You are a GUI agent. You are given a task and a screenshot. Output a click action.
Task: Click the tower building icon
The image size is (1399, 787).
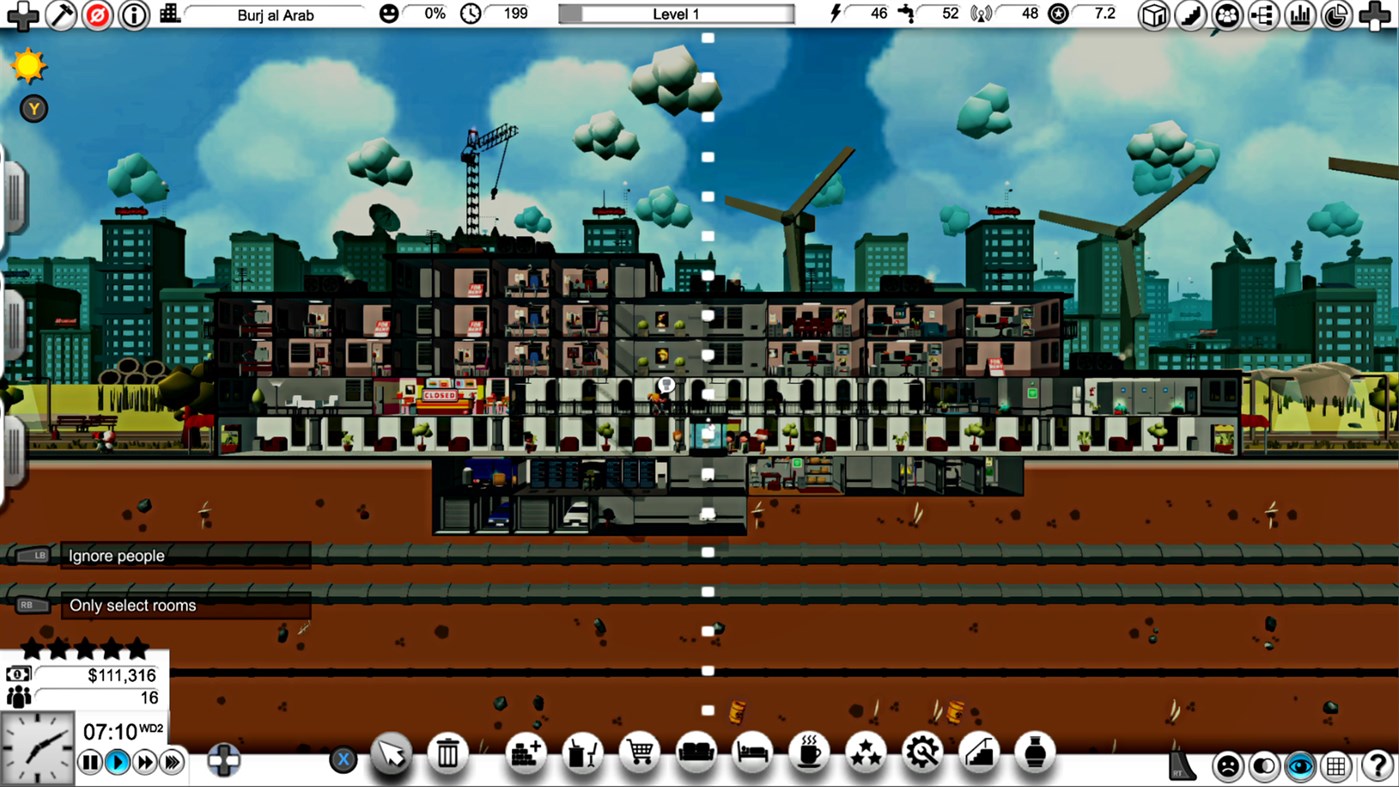point(170,14)
